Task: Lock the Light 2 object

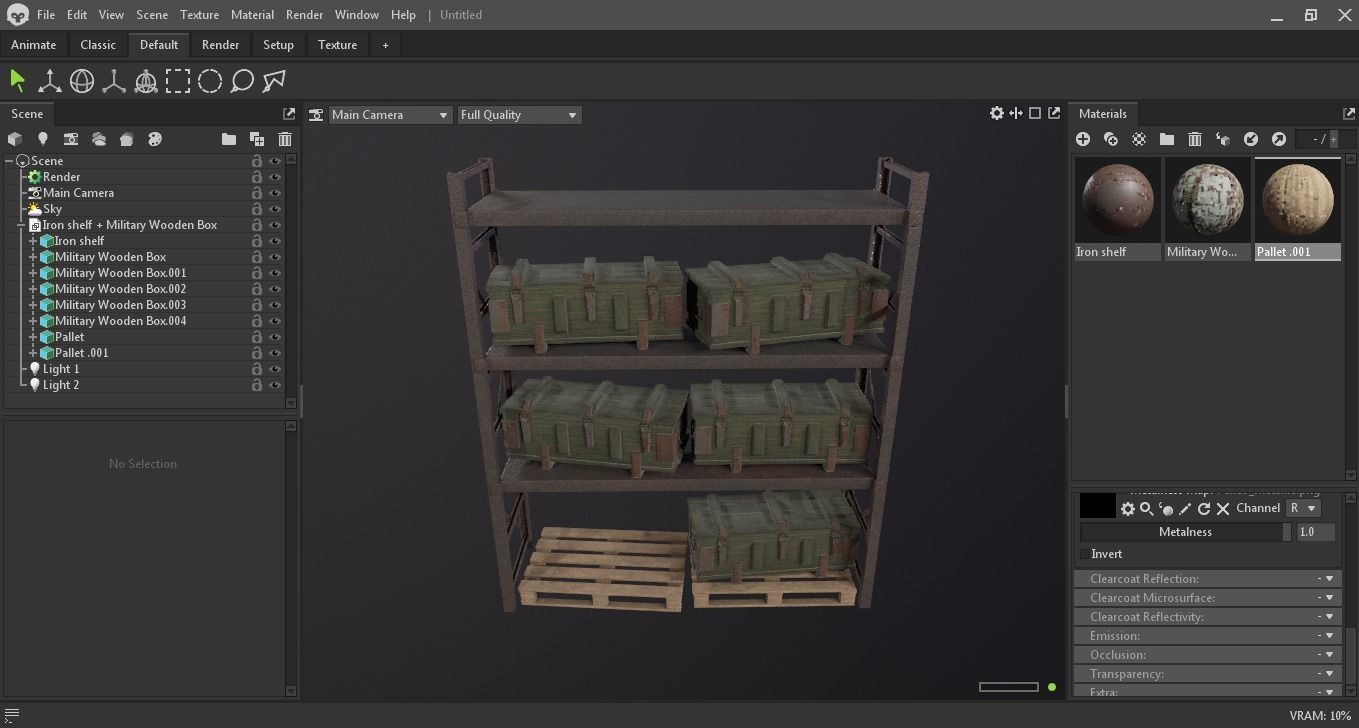Action: tap(257, 385)
